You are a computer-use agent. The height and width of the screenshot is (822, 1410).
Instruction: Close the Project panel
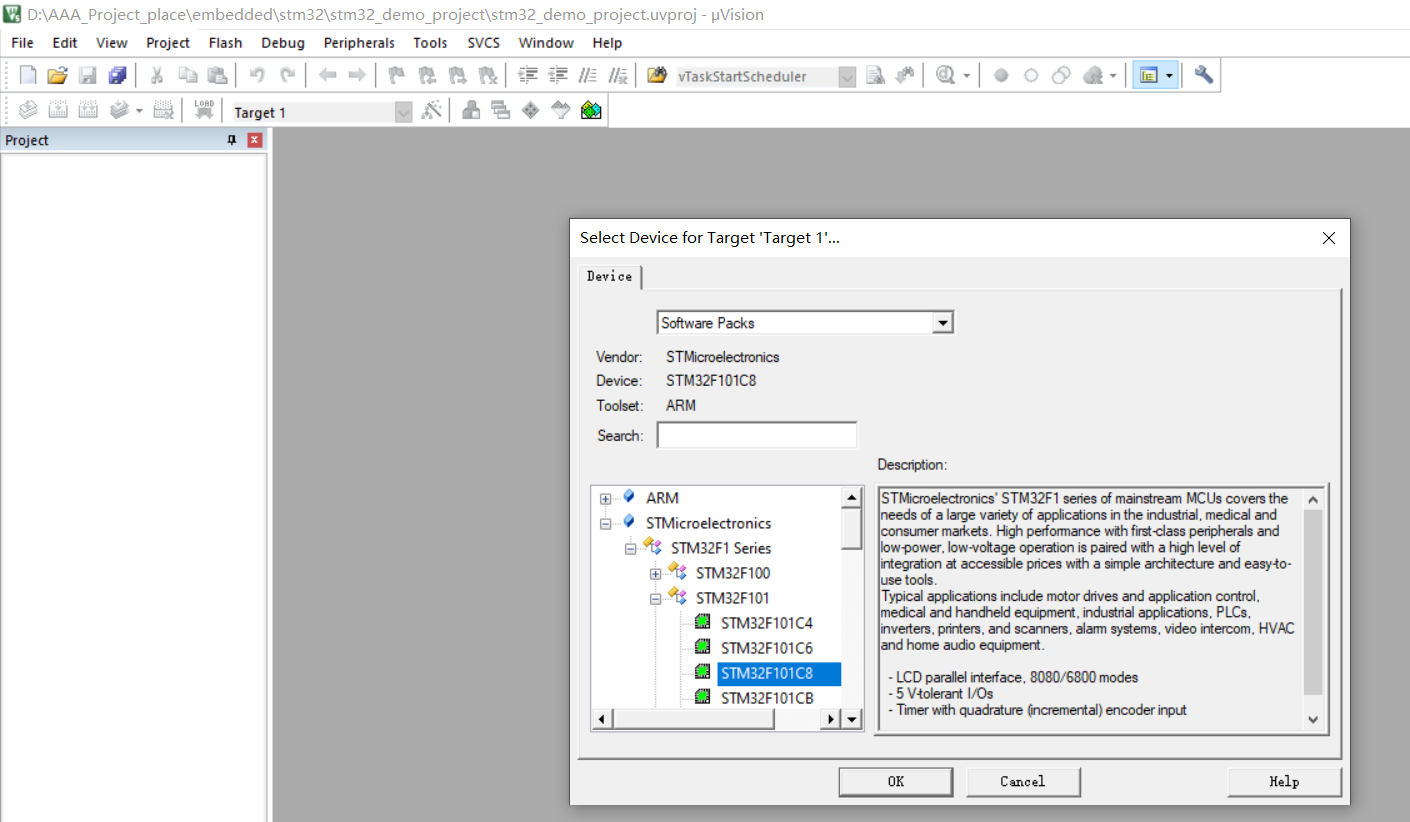pos(254,140)
